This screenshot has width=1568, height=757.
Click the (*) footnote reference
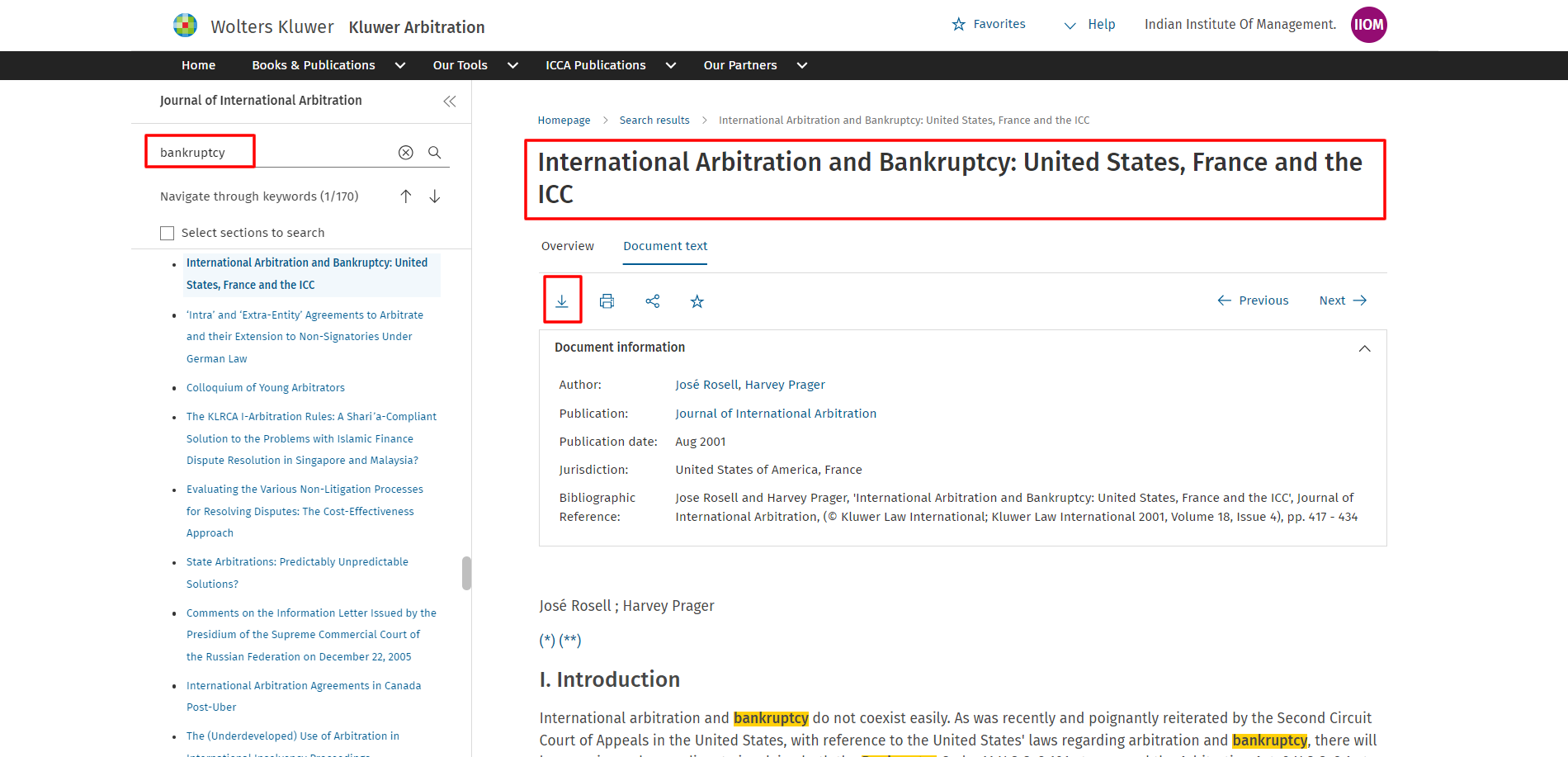547,641
